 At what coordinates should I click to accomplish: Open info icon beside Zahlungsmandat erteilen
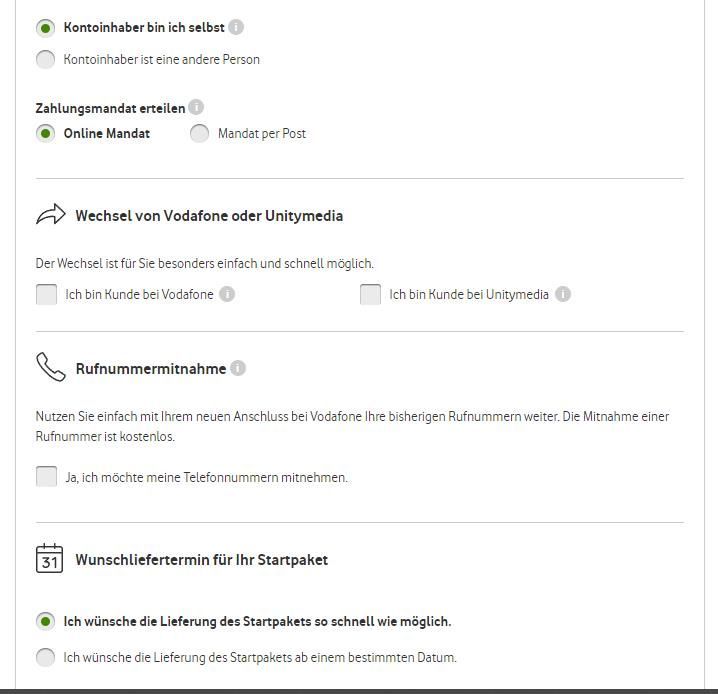(196, 107)
